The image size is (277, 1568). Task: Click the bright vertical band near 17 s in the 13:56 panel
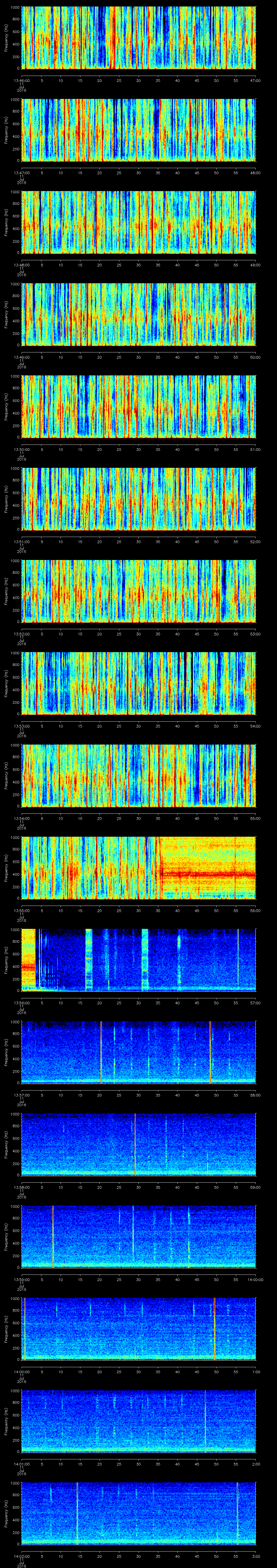click(x=89, y=960)
